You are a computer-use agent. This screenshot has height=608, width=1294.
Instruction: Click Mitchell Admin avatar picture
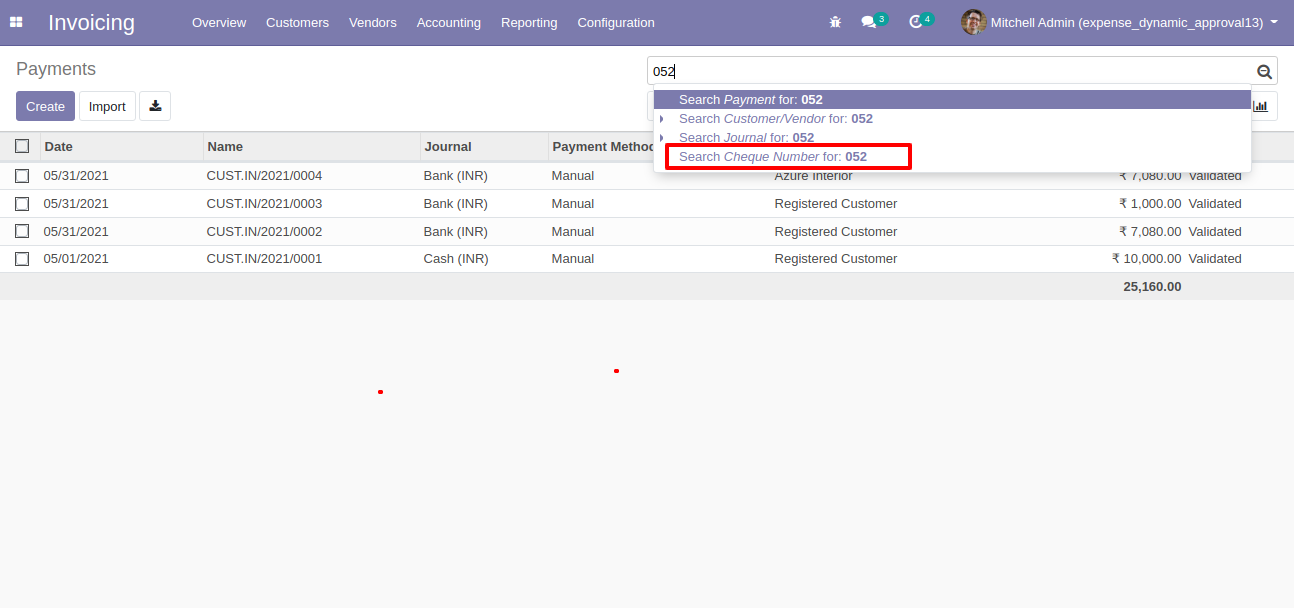pos(973,22)
